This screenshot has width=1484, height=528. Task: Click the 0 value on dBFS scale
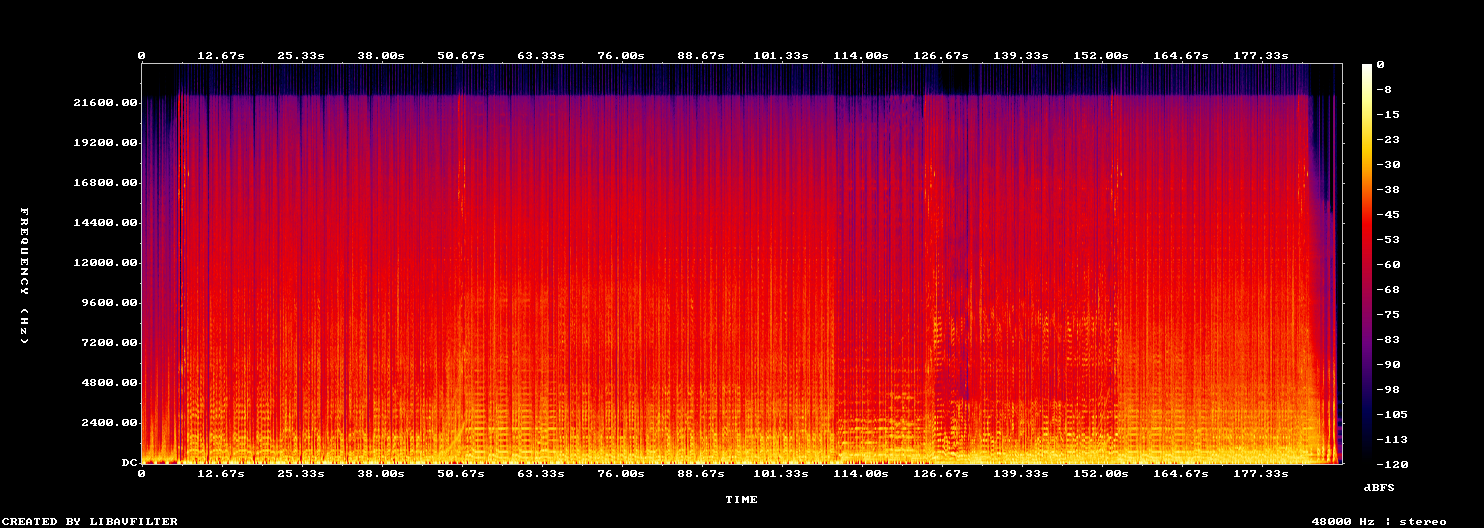1380,65
